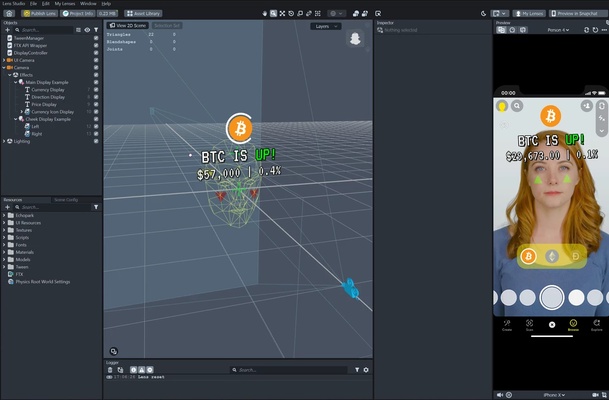Click the Logger copy icon
Screen dimensions: 609x400
click(x=120, y=370)
